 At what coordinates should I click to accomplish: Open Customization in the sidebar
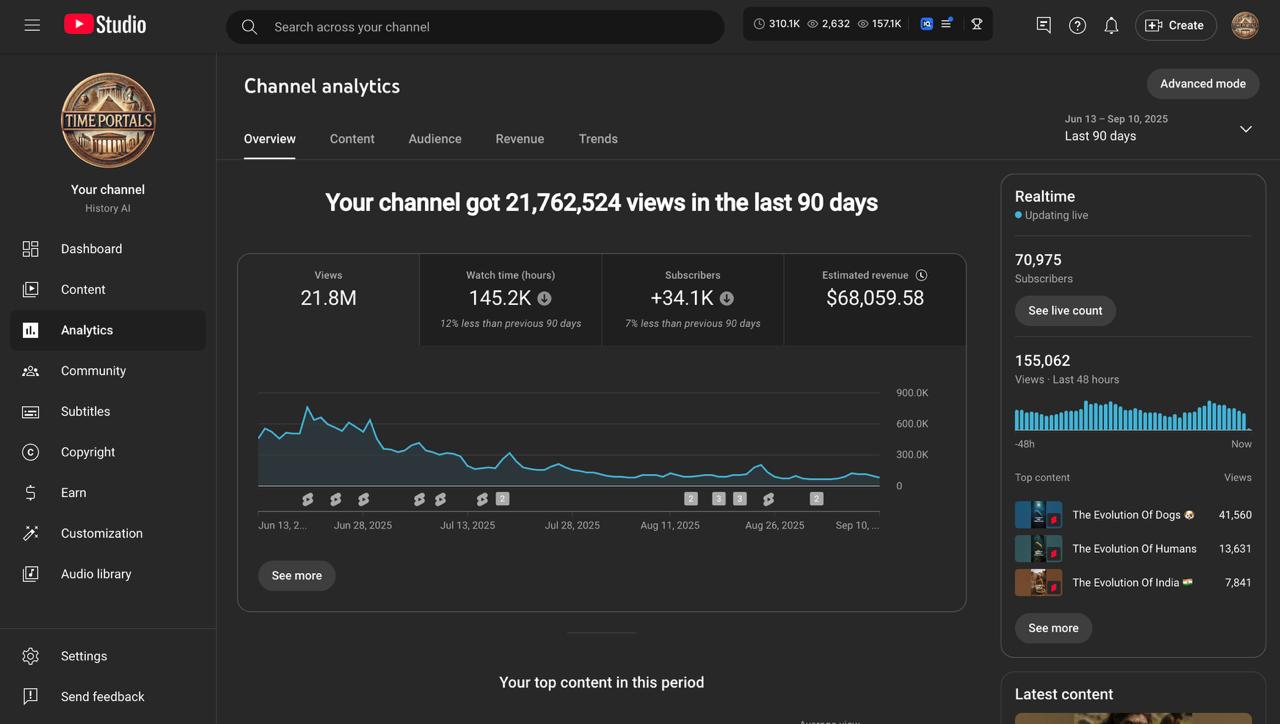101,533
